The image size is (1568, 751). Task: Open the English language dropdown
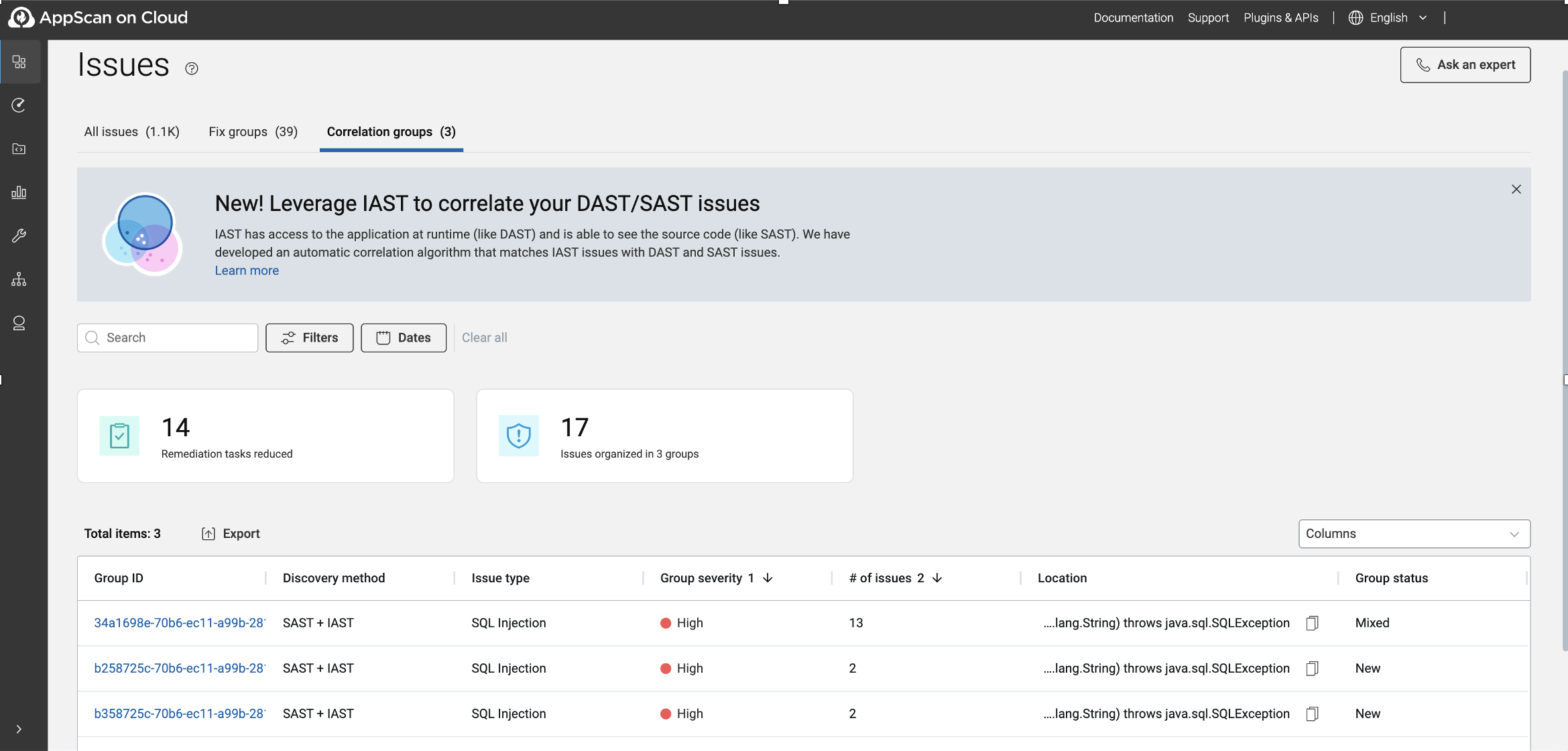pyautogui.click(x=1388, y=18)
